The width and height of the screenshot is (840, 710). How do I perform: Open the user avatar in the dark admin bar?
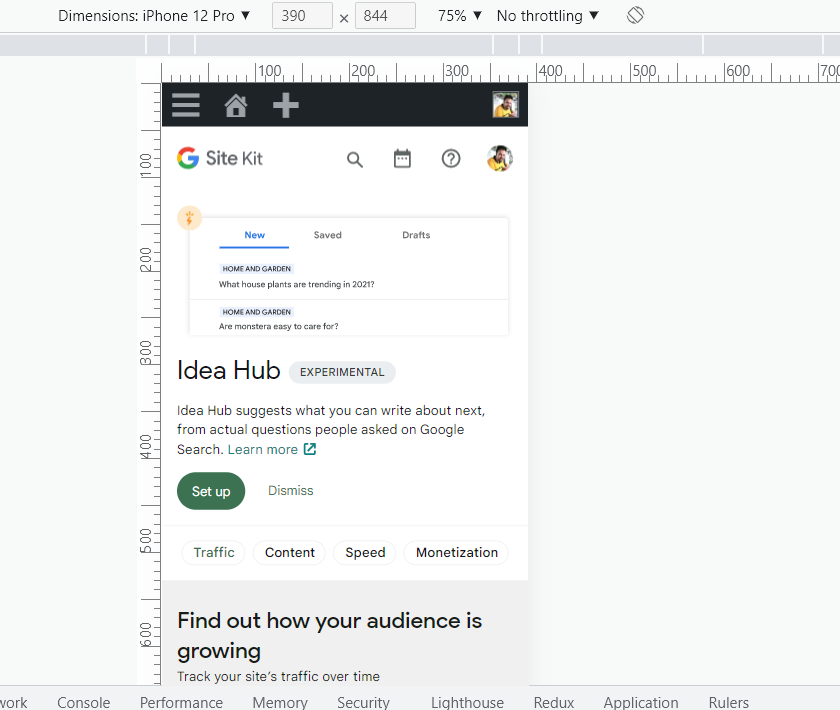pyautogui.click(x=505, y=105)
